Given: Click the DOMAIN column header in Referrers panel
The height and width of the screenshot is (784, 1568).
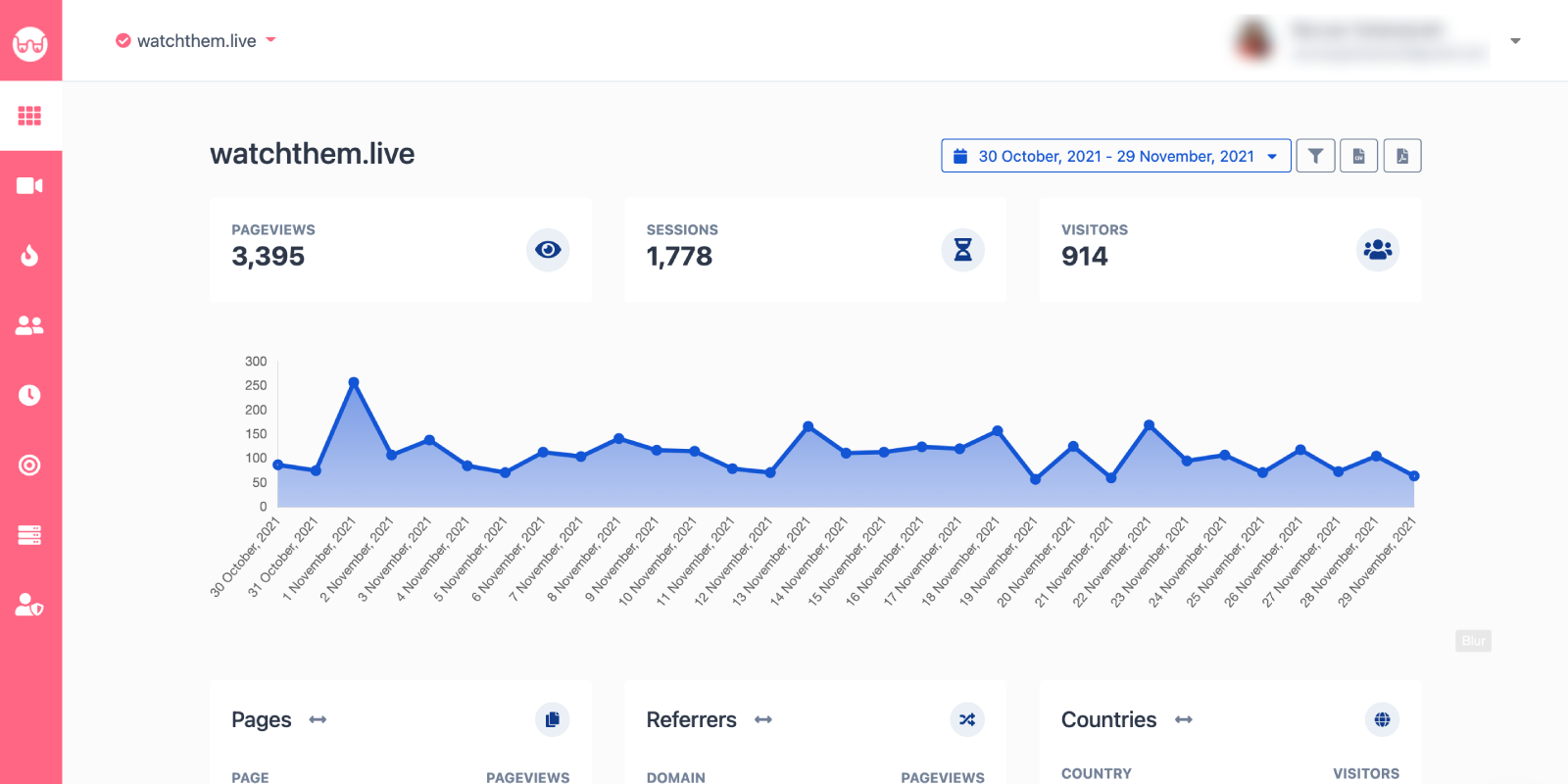Looking at the screenshot, I should click(675, 777).
